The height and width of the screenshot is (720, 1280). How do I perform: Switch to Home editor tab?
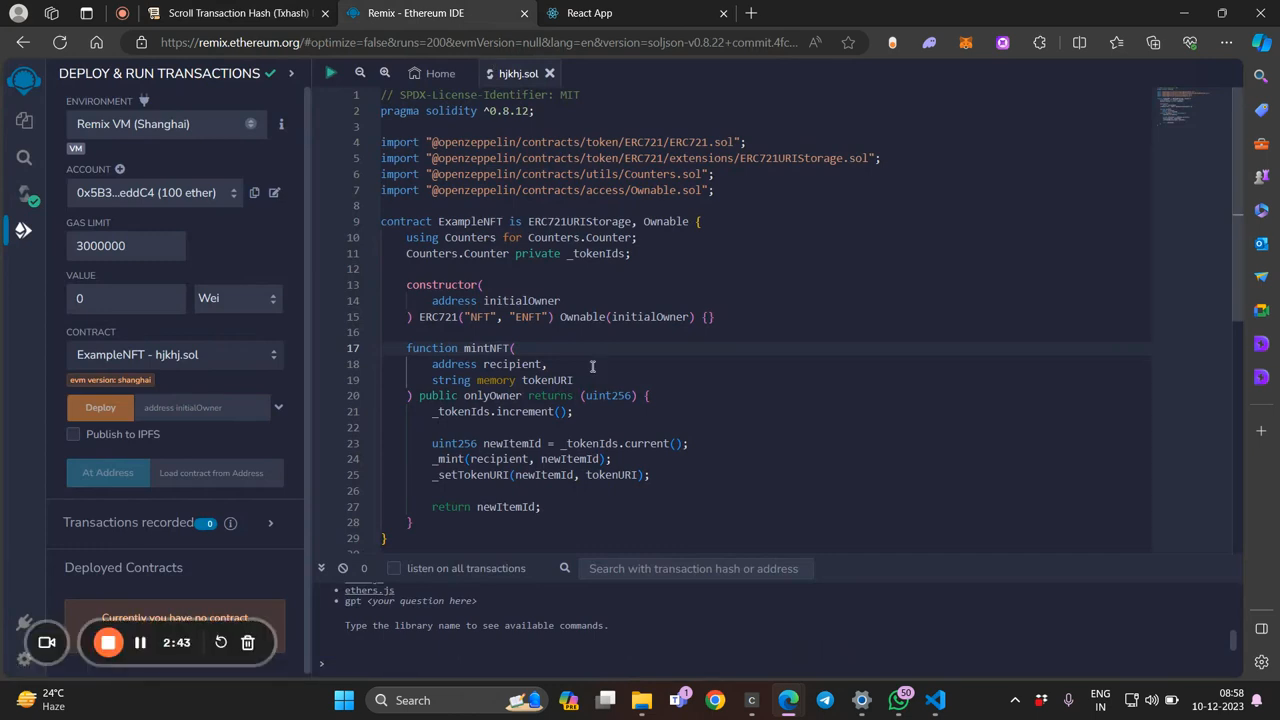click(x=431, y=73)
